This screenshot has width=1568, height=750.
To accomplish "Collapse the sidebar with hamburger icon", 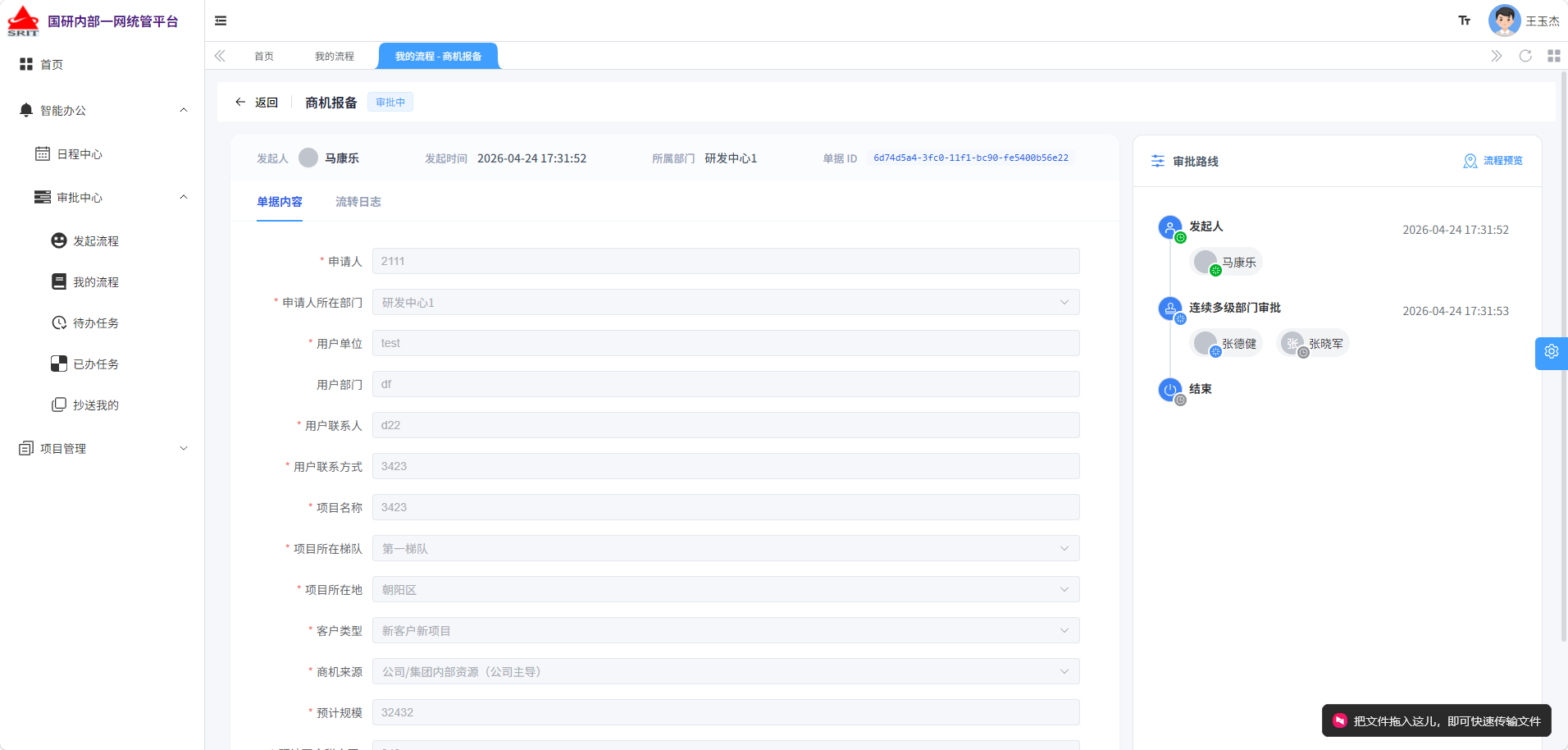I will [221, 21].
